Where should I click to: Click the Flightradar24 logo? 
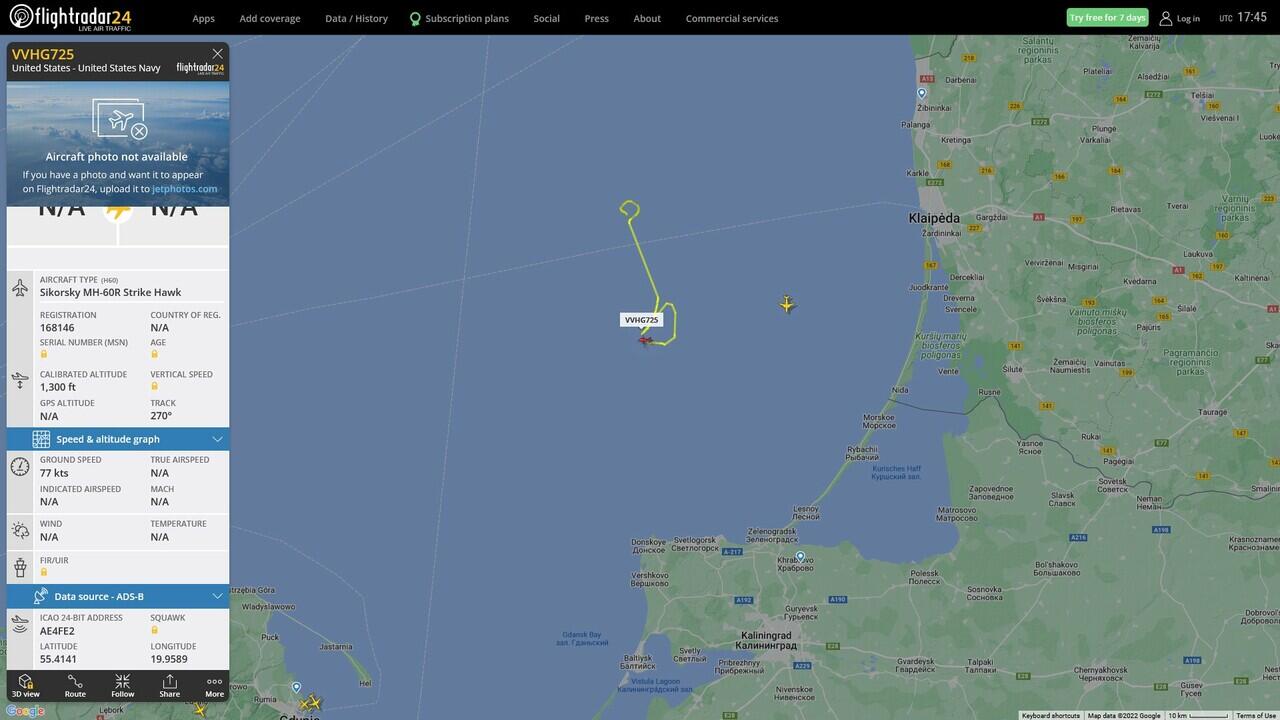pos(70,17)
